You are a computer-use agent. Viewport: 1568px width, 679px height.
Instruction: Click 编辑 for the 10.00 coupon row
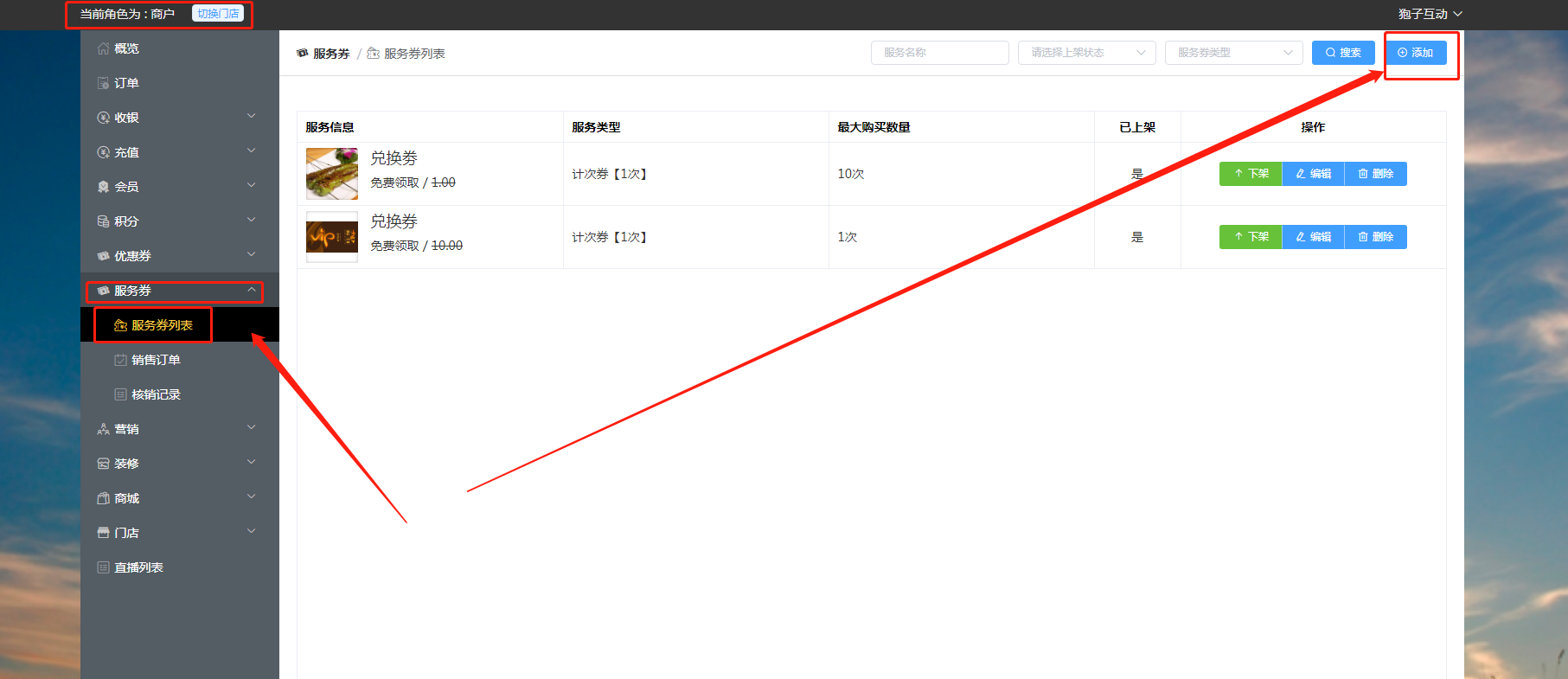pos(1313,237)
